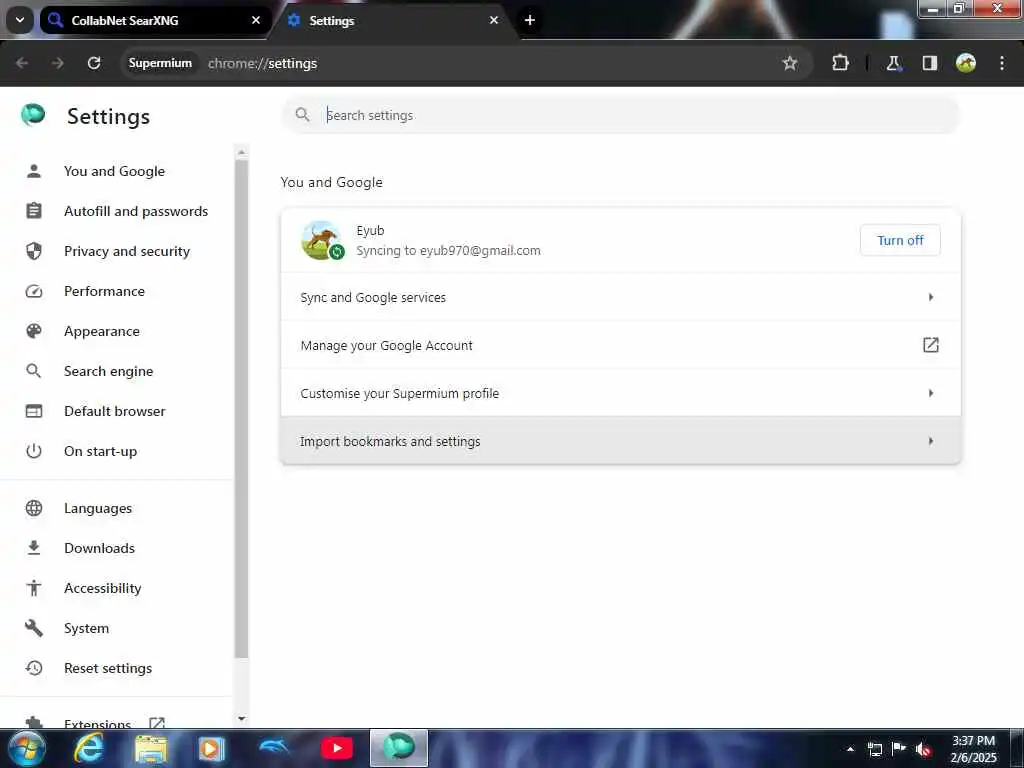
Task: Open Appearance settings section
Action: click(116, 331)
